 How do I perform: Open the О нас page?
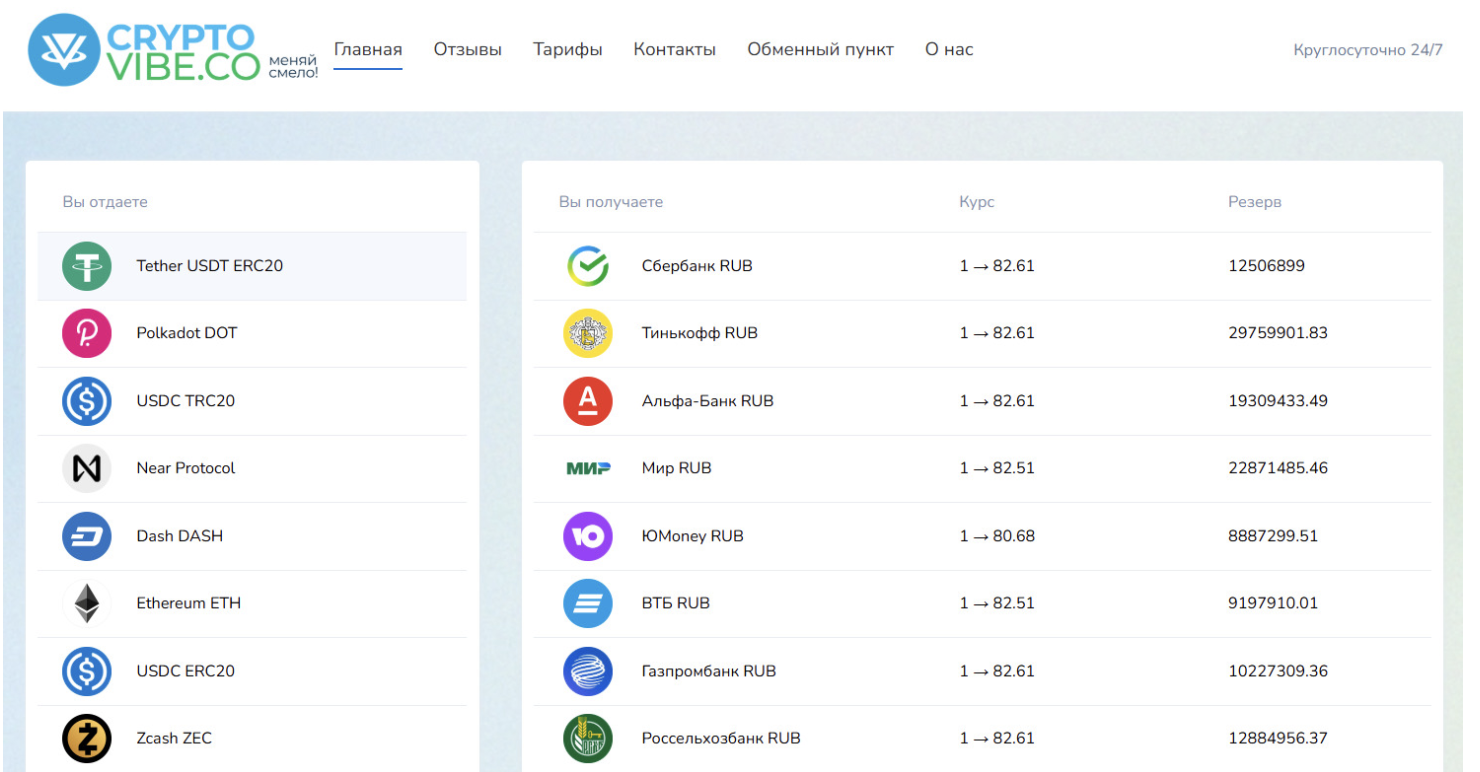(x=949, y=50)
